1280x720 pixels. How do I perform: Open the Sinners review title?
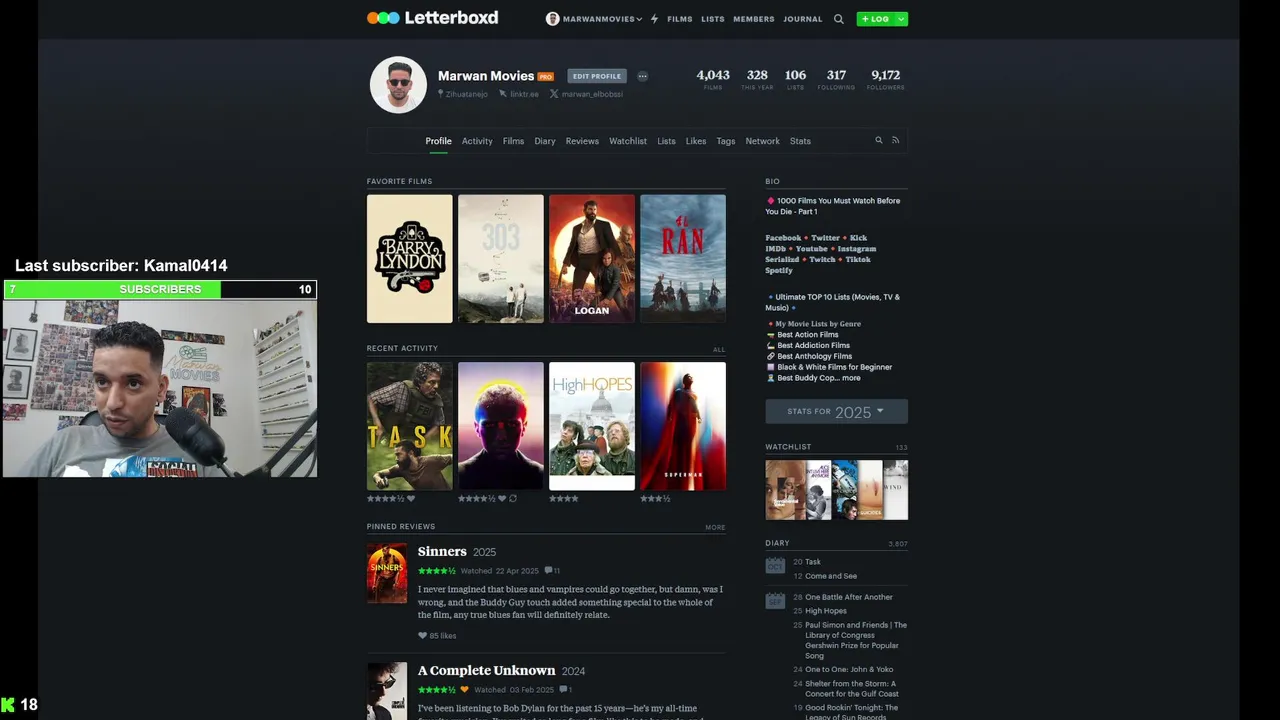coord(442,552)
